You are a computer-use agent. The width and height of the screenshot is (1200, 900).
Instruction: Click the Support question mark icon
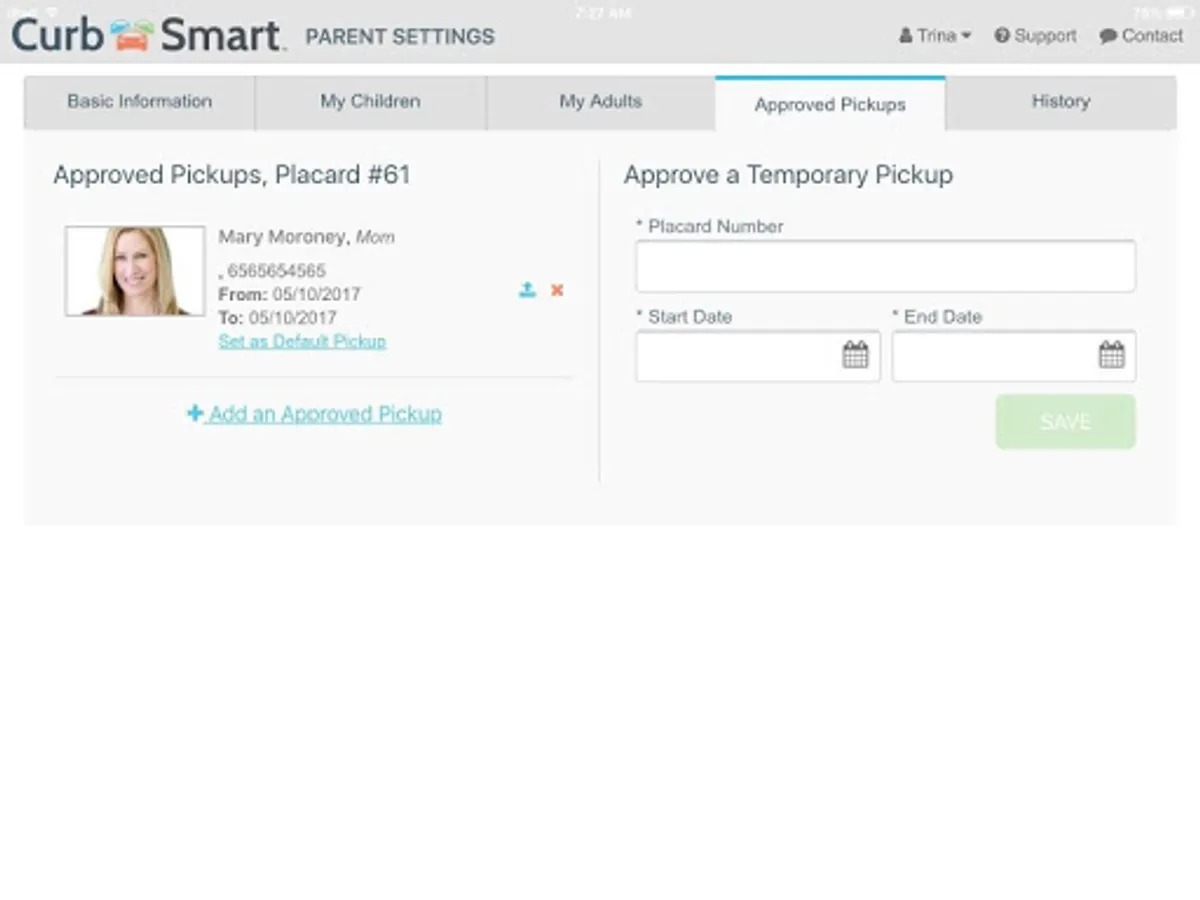pos(1002,36)
